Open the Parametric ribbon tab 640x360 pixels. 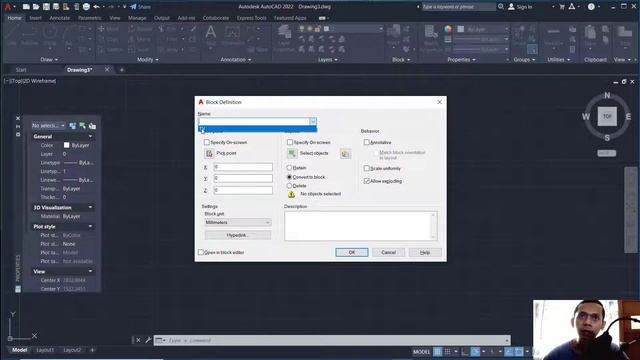(x=90, y=18)
